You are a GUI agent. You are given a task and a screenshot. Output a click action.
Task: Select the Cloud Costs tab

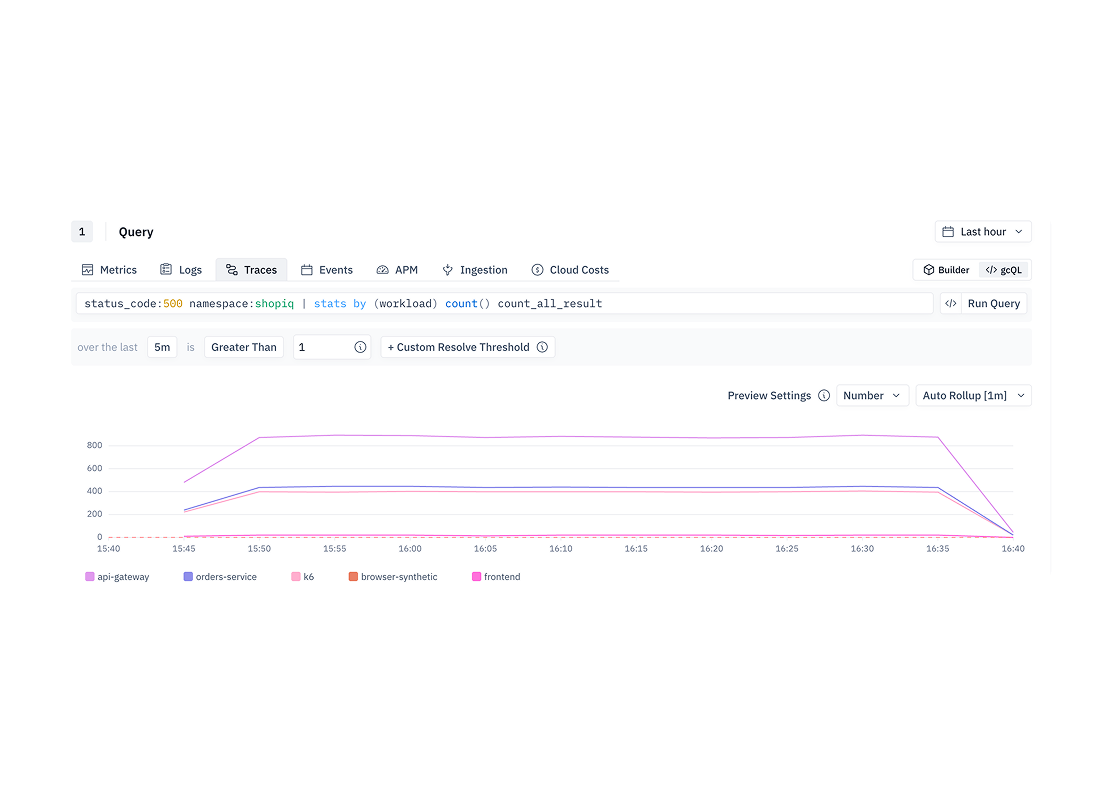click(570, 270)
